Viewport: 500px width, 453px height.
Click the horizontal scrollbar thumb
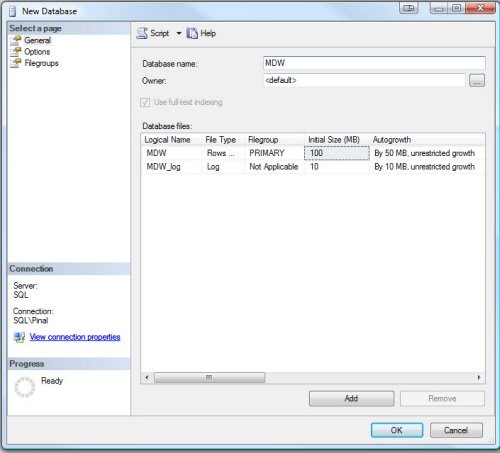click(x=209, y=377)
